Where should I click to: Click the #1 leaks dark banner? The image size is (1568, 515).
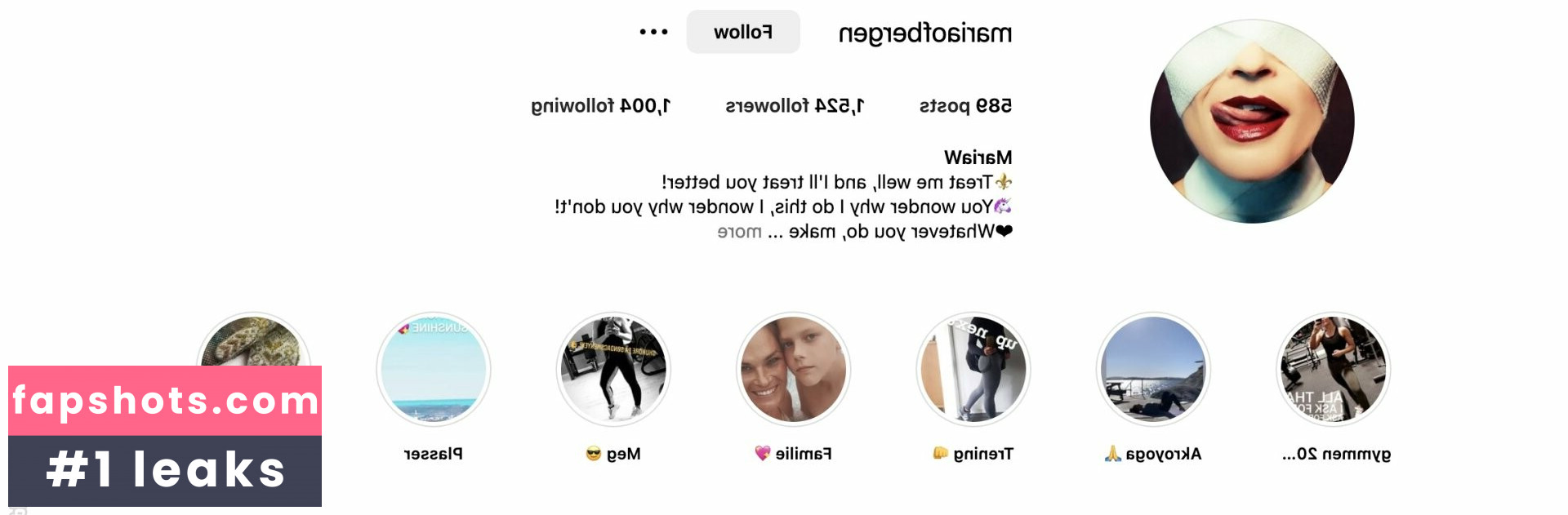[165, 471]
